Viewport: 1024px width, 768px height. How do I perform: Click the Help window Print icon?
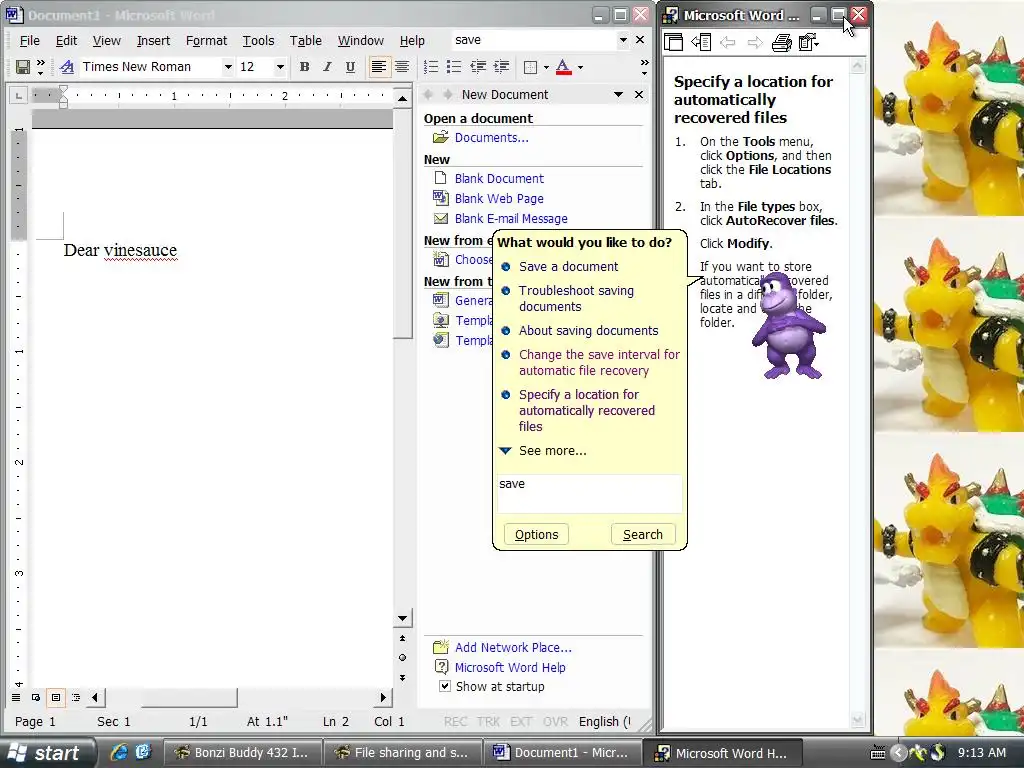click(781, 43)
